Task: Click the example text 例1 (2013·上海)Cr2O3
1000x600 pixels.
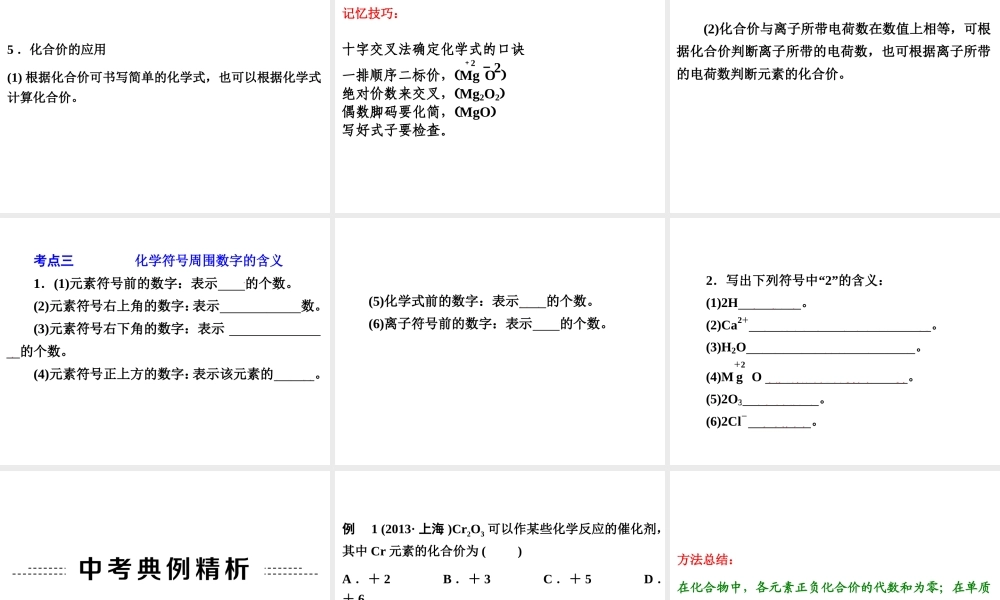Action: pos(501,529)
